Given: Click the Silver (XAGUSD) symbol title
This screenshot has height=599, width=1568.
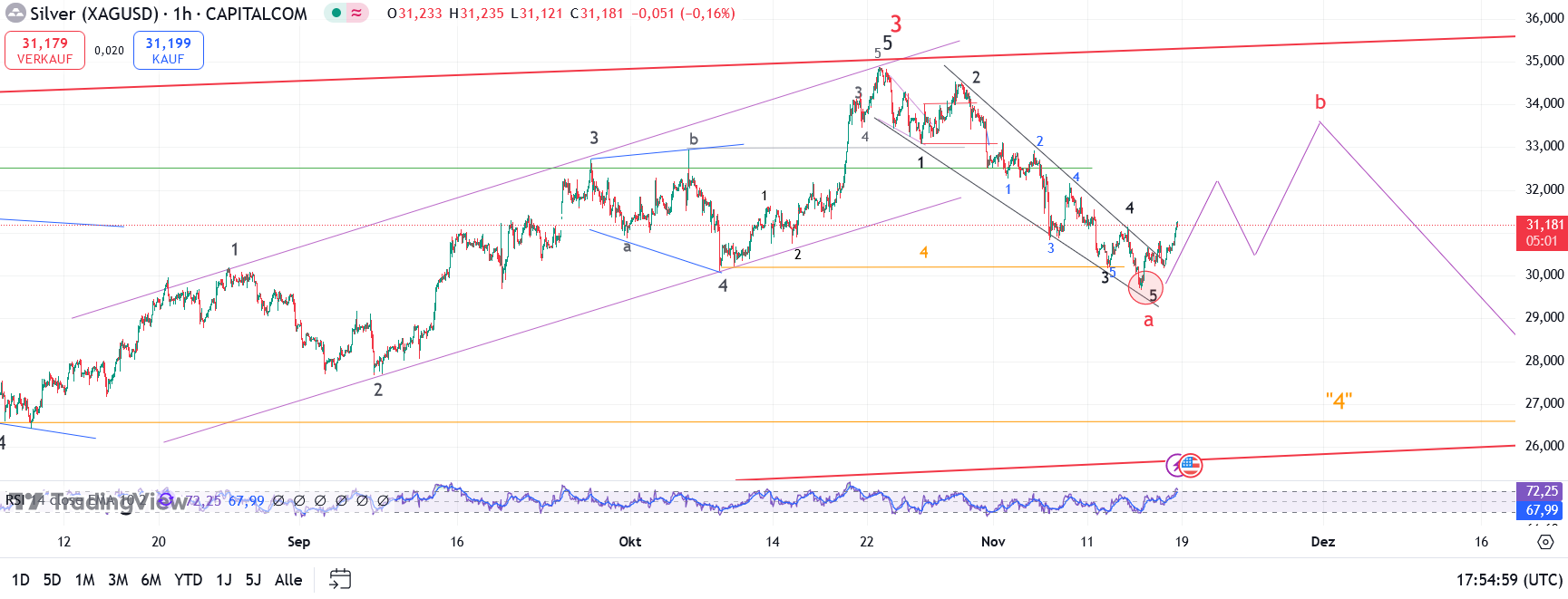Looking at the screenshot, I should point(93,14).
